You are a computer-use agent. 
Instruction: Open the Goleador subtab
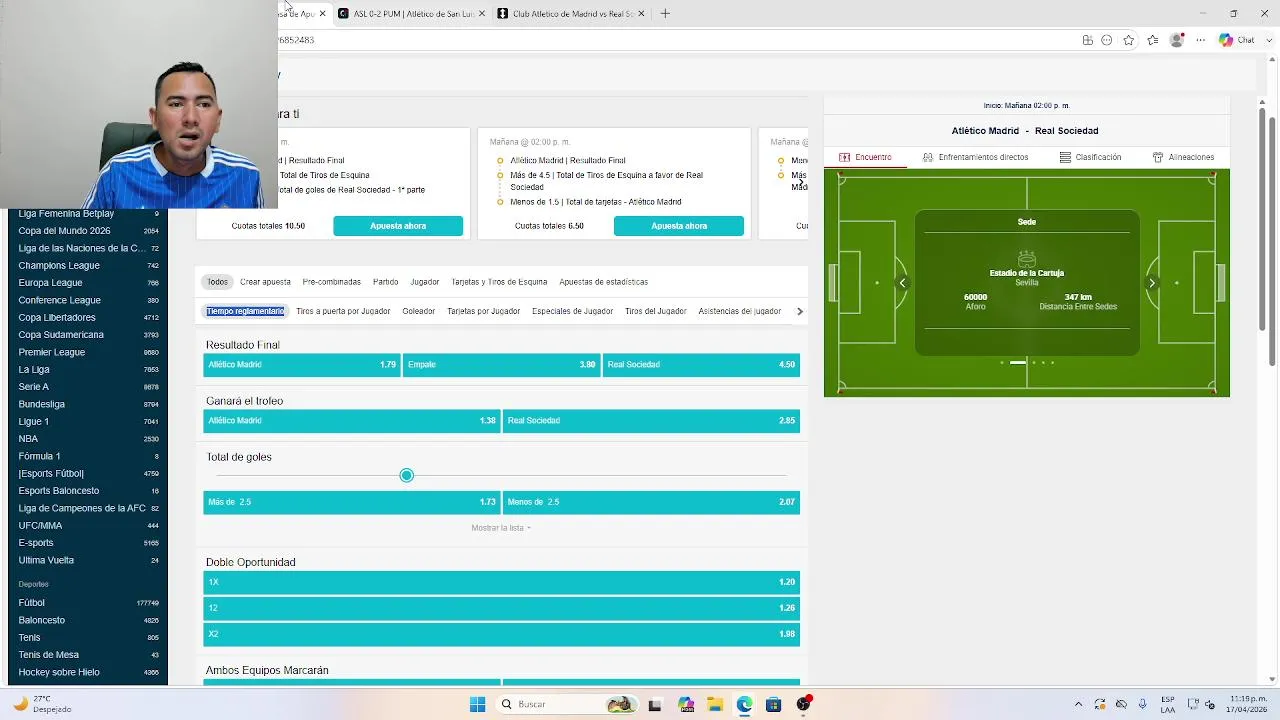pos(418,311)
